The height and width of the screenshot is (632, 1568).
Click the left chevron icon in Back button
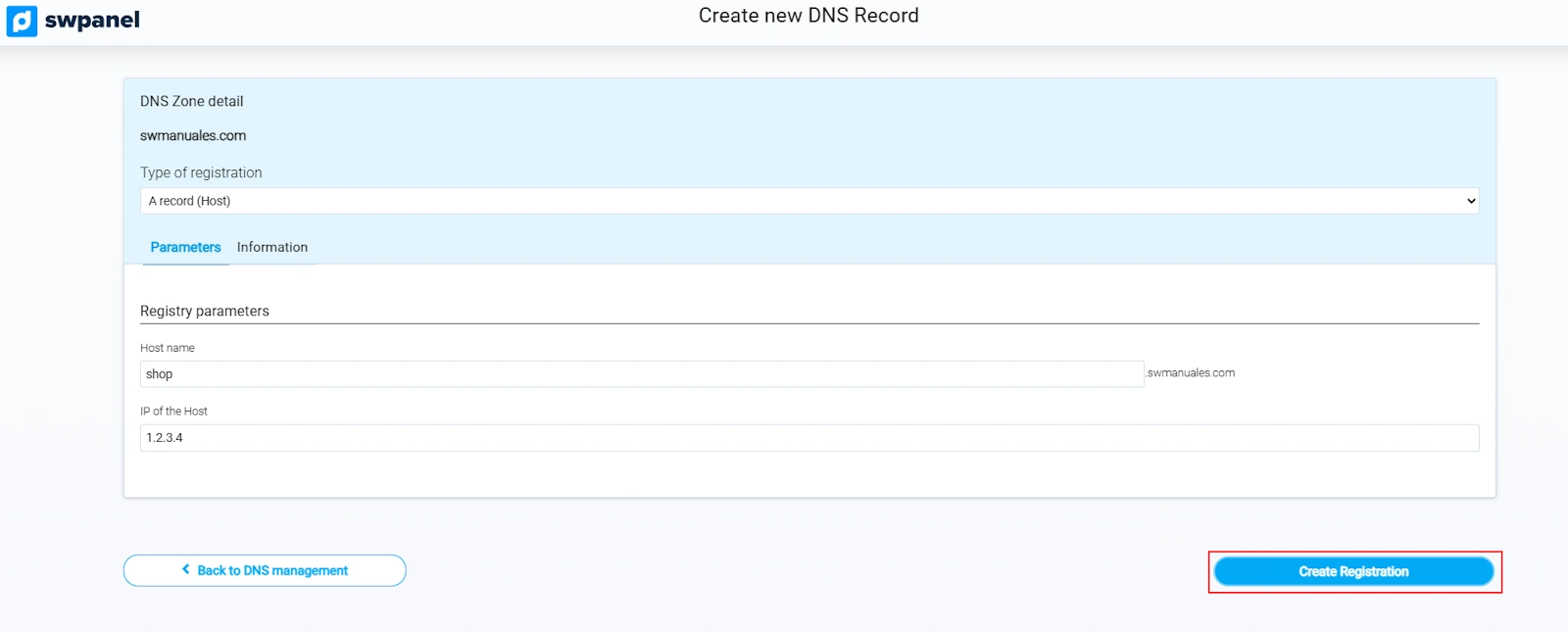(x=186, y=569)
